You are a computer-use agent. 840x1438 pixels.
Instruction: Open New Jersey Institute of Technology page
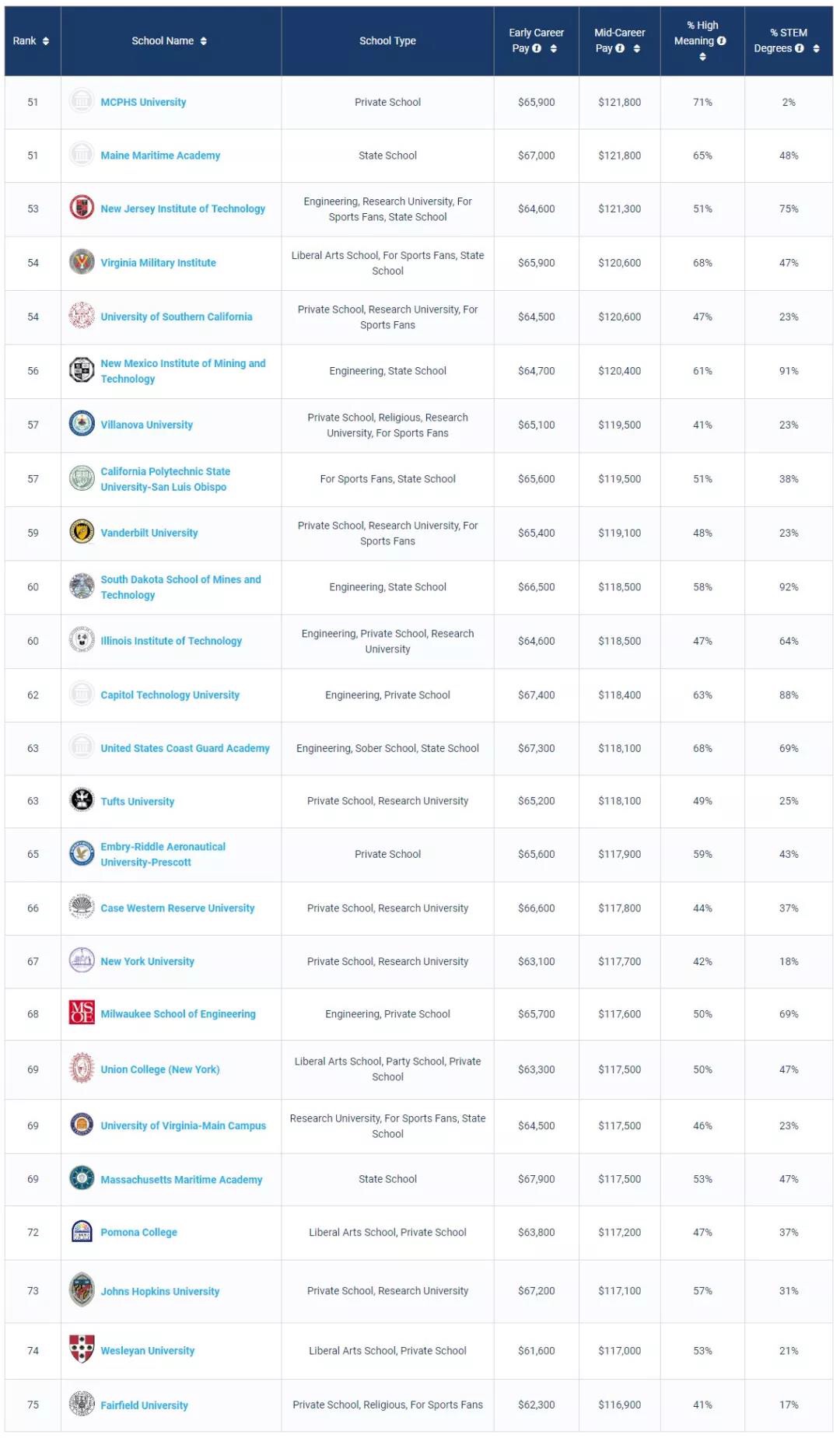click(183, 208)
